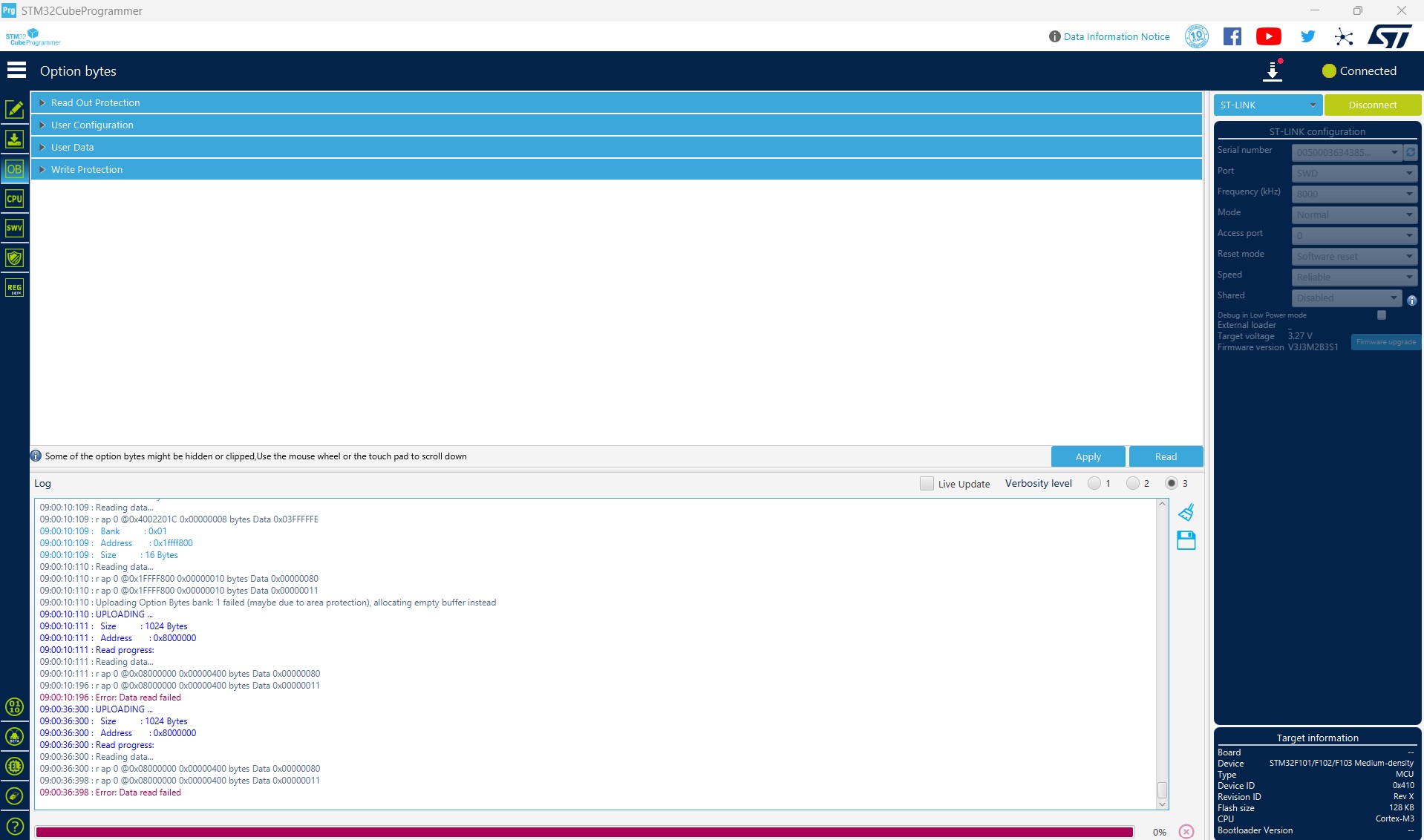1424x840 pixels.
Task: Open the hamburger main menu
Action: point(16,70)
